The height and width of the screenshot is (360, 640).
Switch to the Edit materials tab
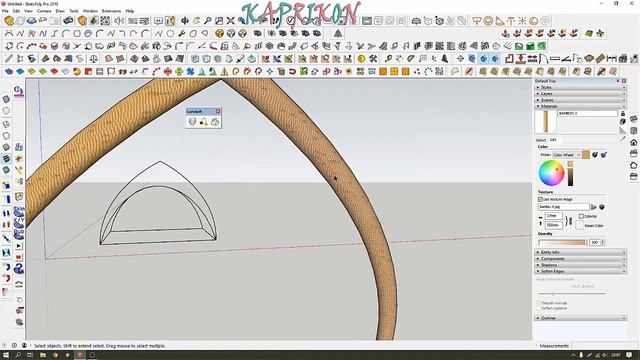click(553, 140)
